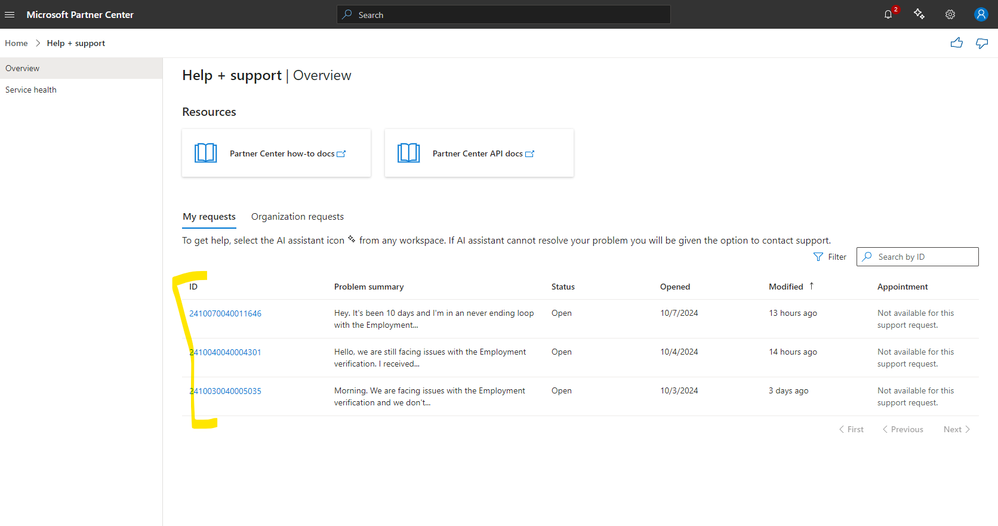
Task: Go to Next page of results
Action: pos(957,429)
